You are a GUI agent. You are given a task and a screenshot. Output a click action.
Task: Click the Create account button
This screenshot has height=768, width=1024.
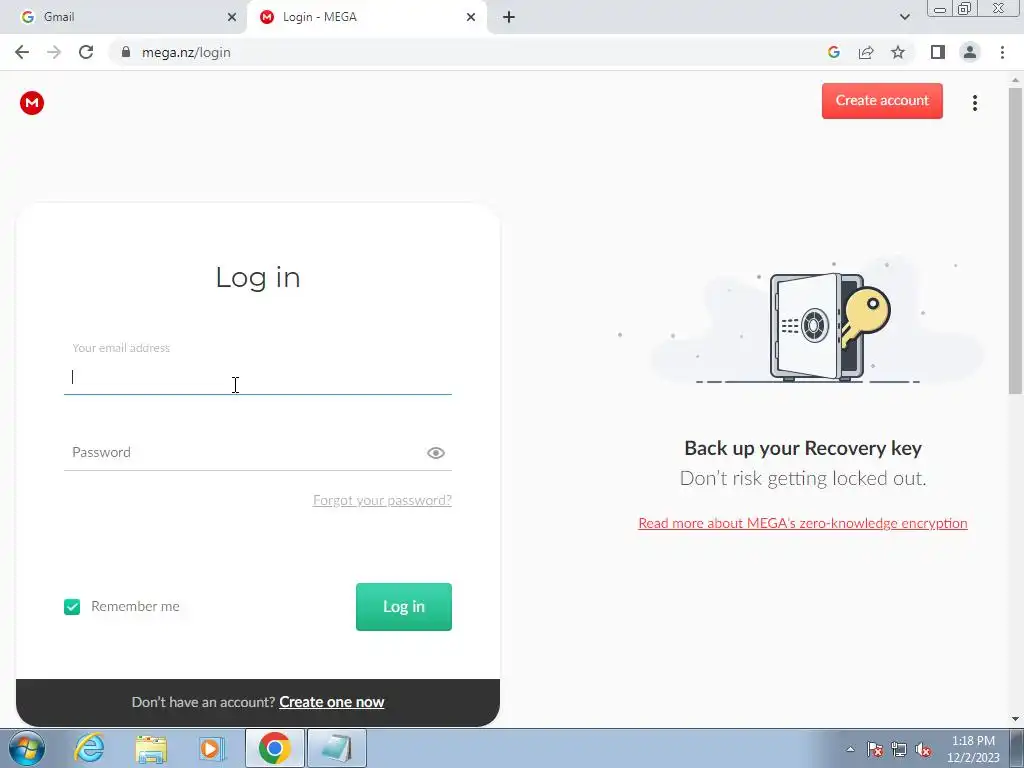pyautogui.click(x=882, y=101)
